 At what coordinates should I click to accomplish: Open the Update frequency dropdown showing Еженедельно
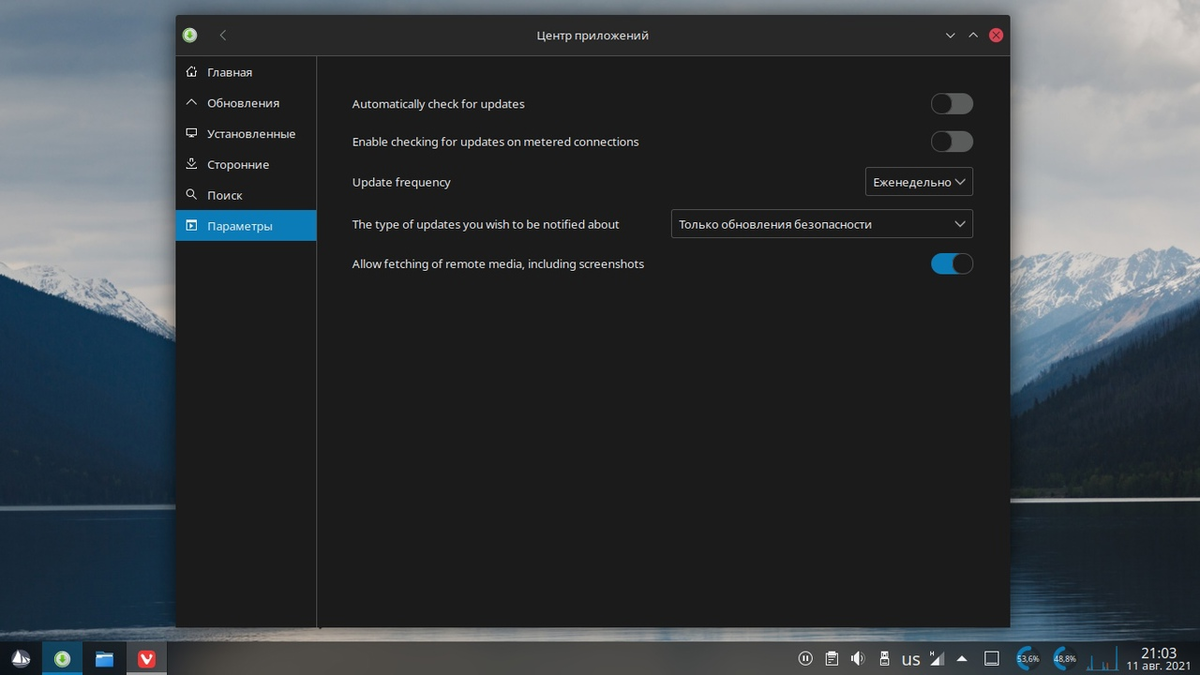[918, 181]
